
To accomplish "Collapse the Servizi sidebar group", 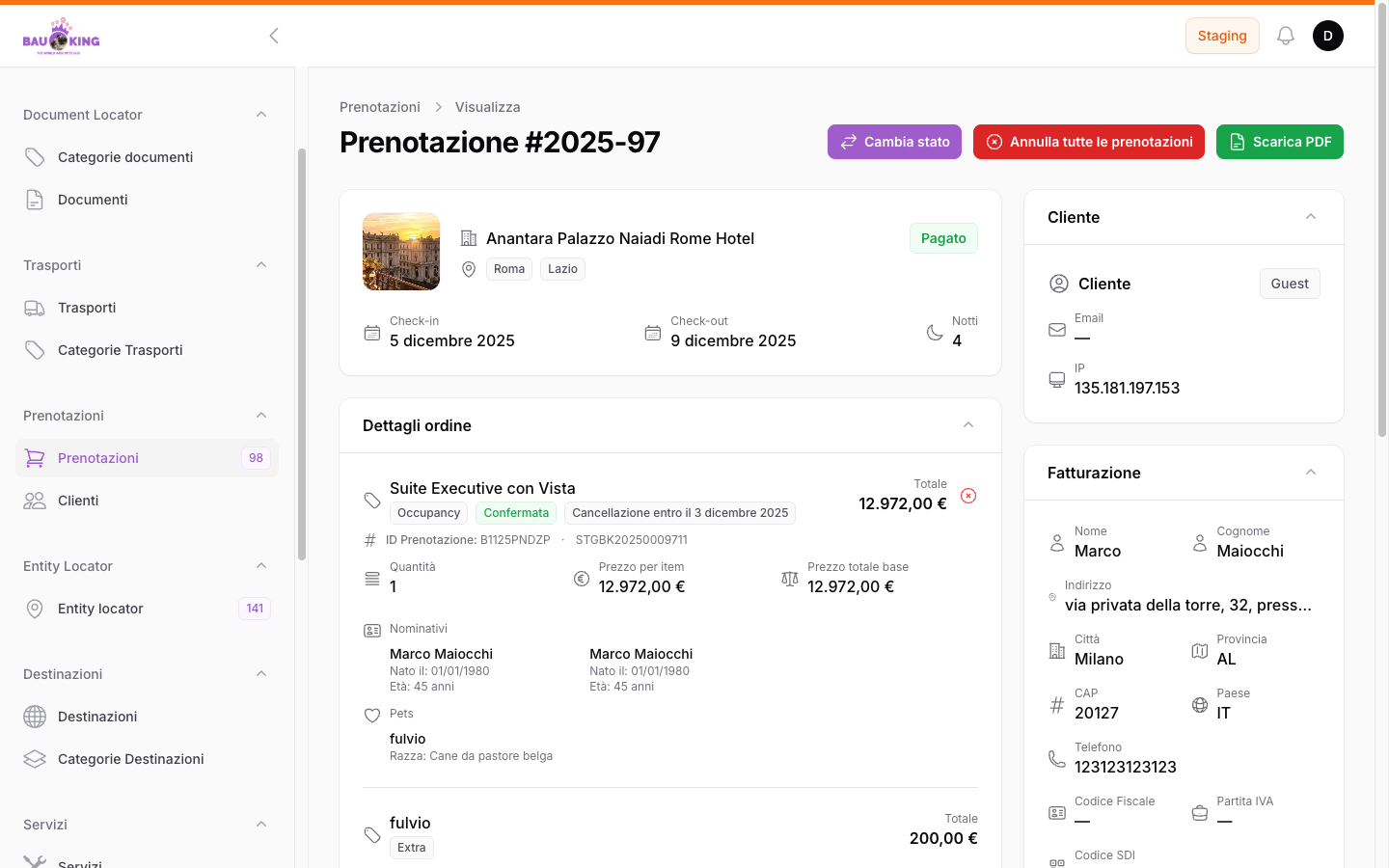I will pos(261,825).
